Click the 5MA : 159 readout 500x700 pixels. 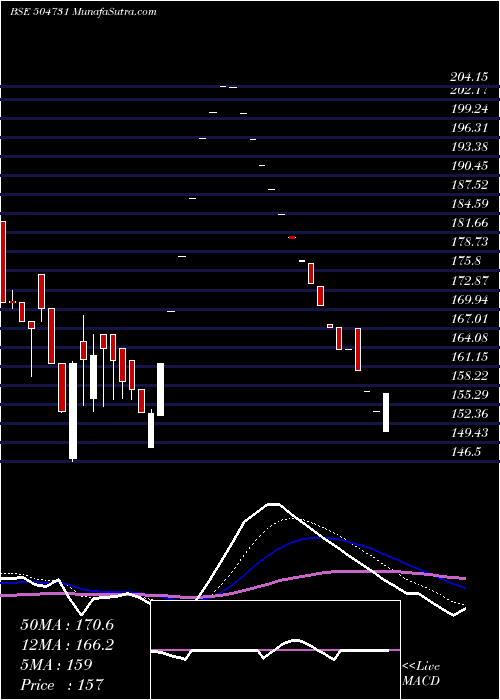coord(56,664)
